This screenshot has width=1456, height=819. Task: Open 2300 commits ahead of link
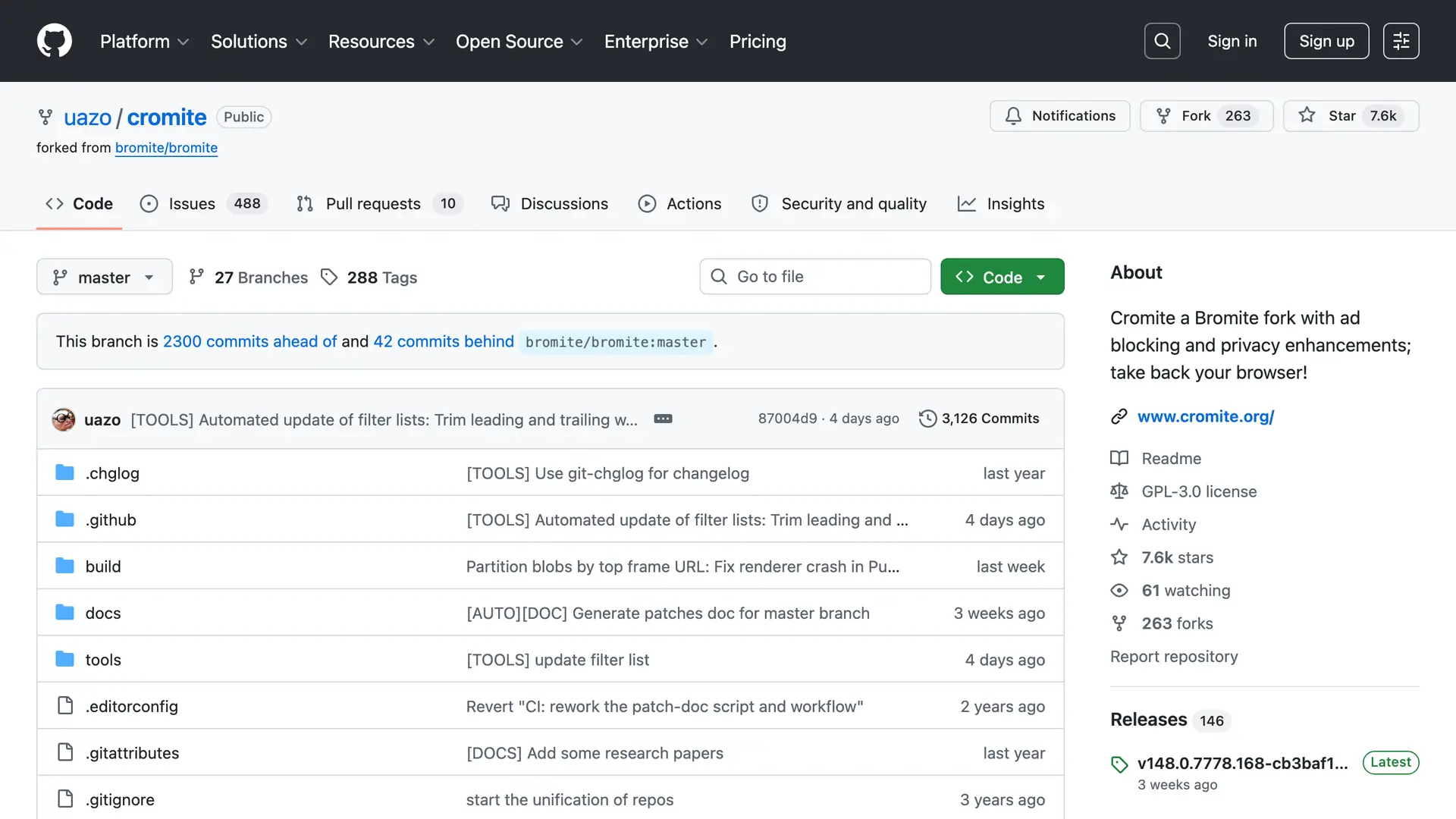click(249, 342)
